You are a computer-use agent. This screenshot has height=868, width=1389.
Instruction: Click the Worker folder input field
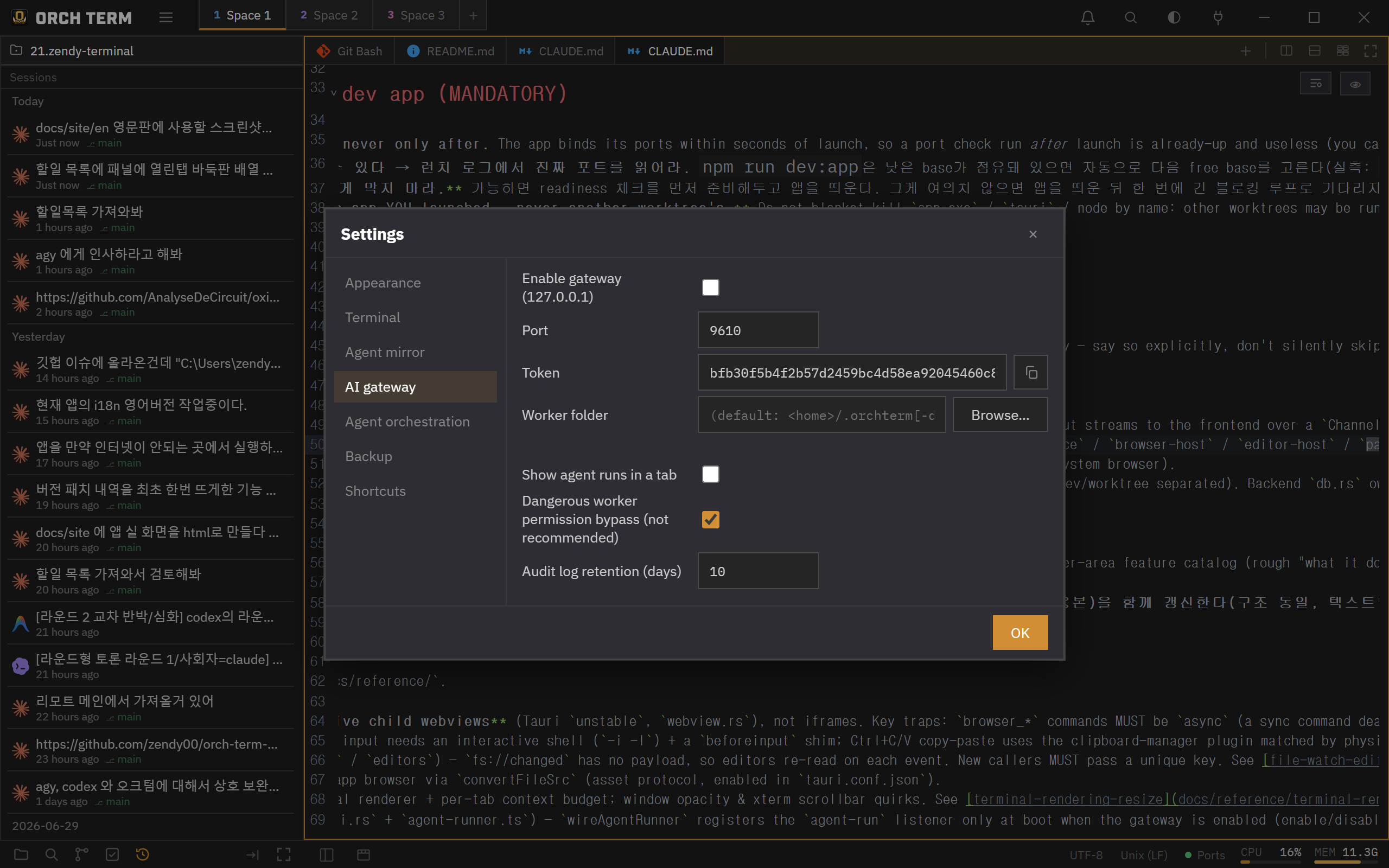(821, 415)
